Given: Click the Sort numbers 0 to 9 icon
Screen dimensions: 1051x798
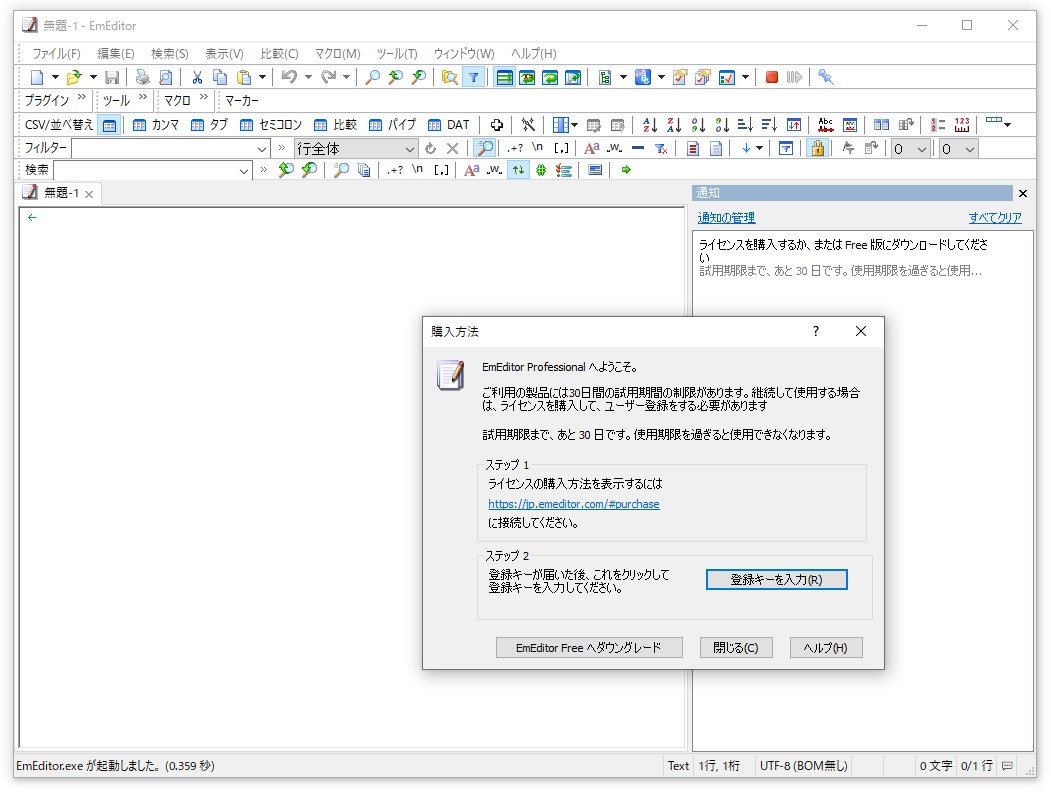Looking at the screenshot, I should click(698, 125).
